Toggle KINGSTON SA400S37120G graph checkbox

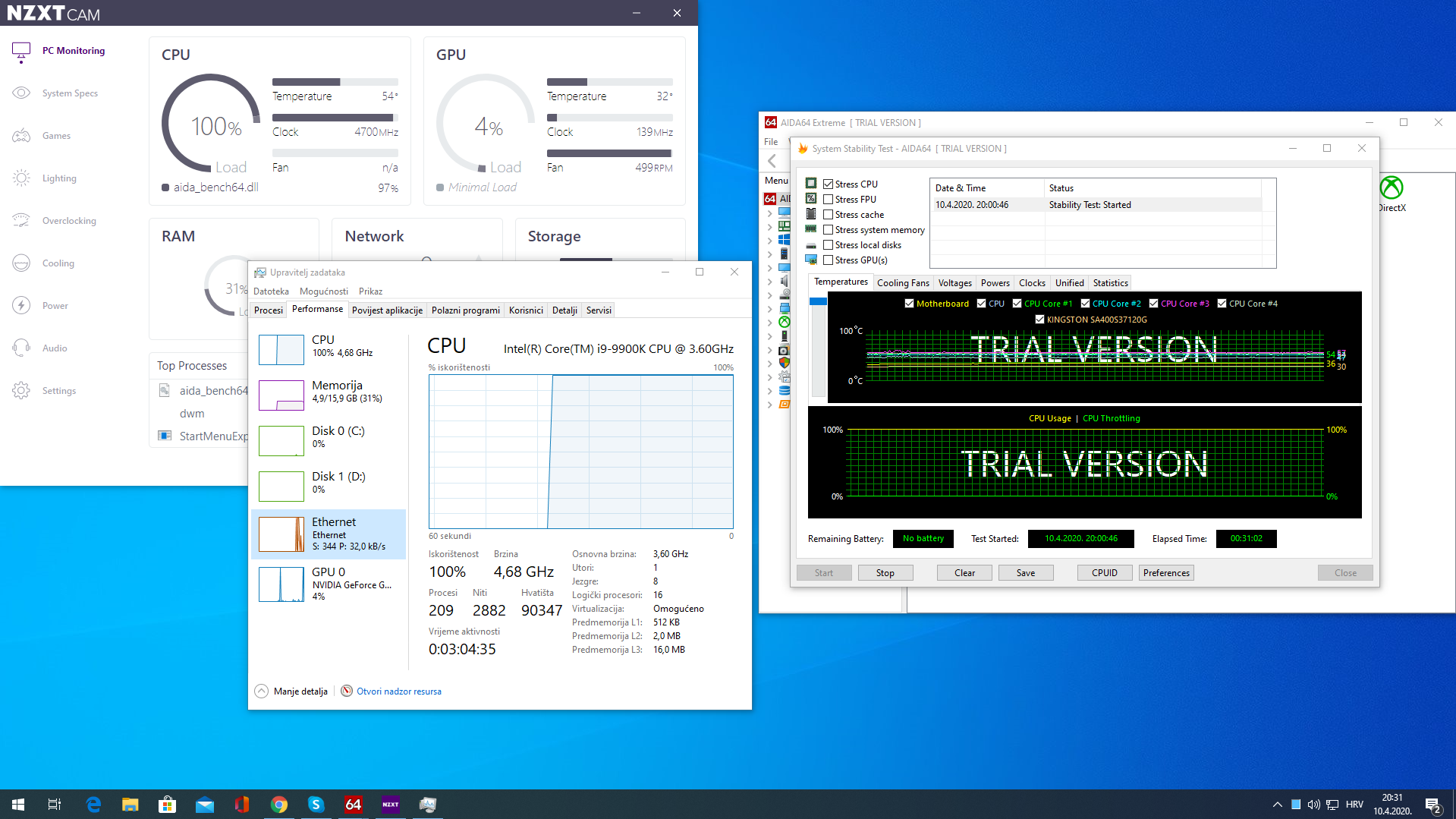point(1039,320)
